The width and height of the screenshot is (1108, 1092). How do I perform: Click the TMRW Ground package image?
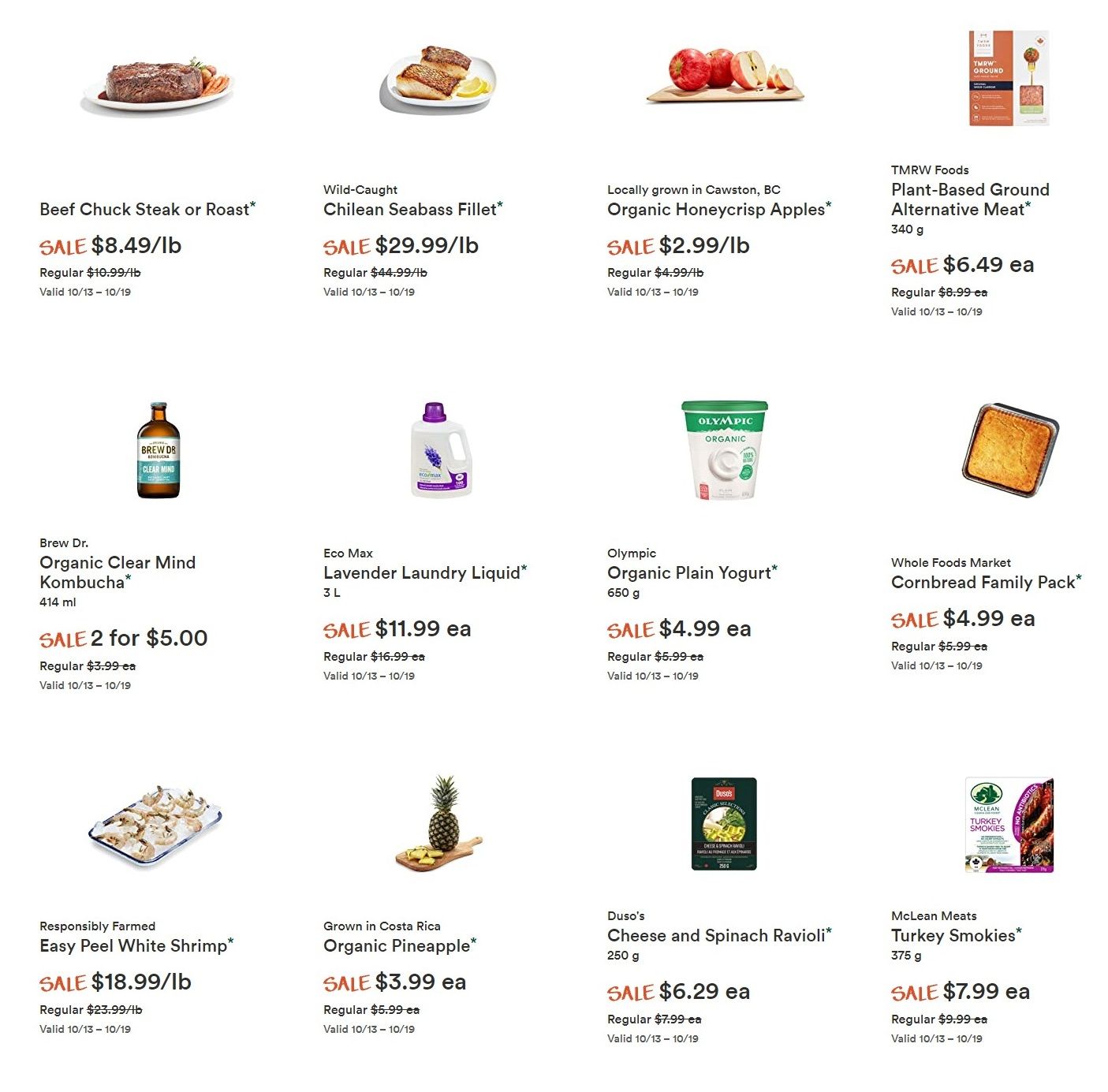1009,78
